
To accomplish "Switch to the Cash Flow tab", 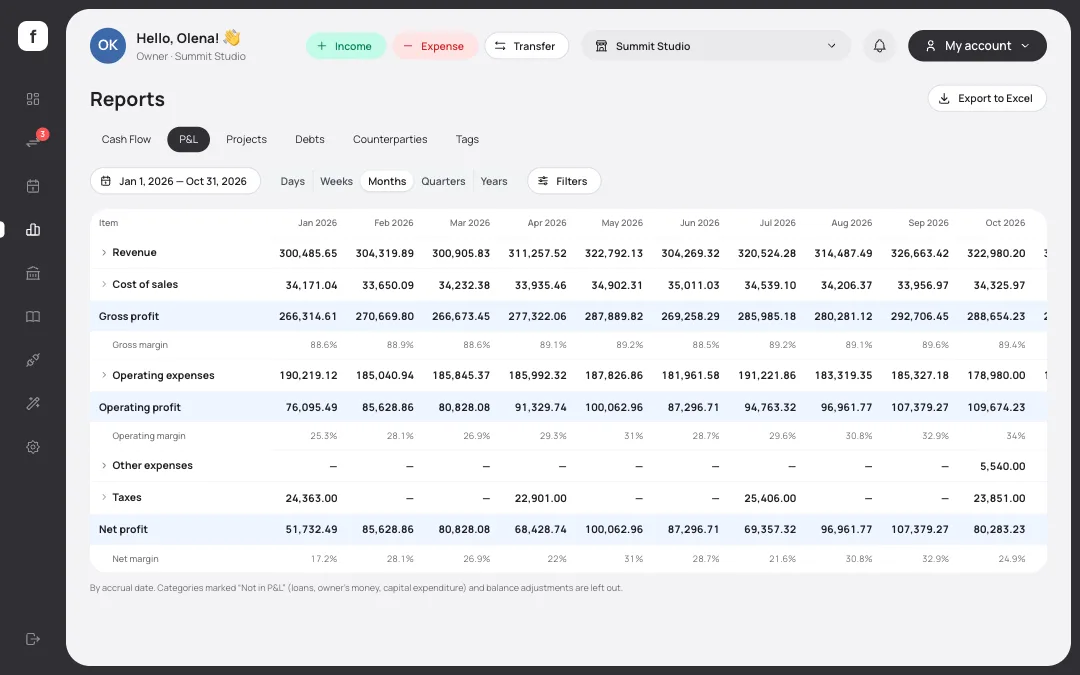I will [x=126, y=139].
